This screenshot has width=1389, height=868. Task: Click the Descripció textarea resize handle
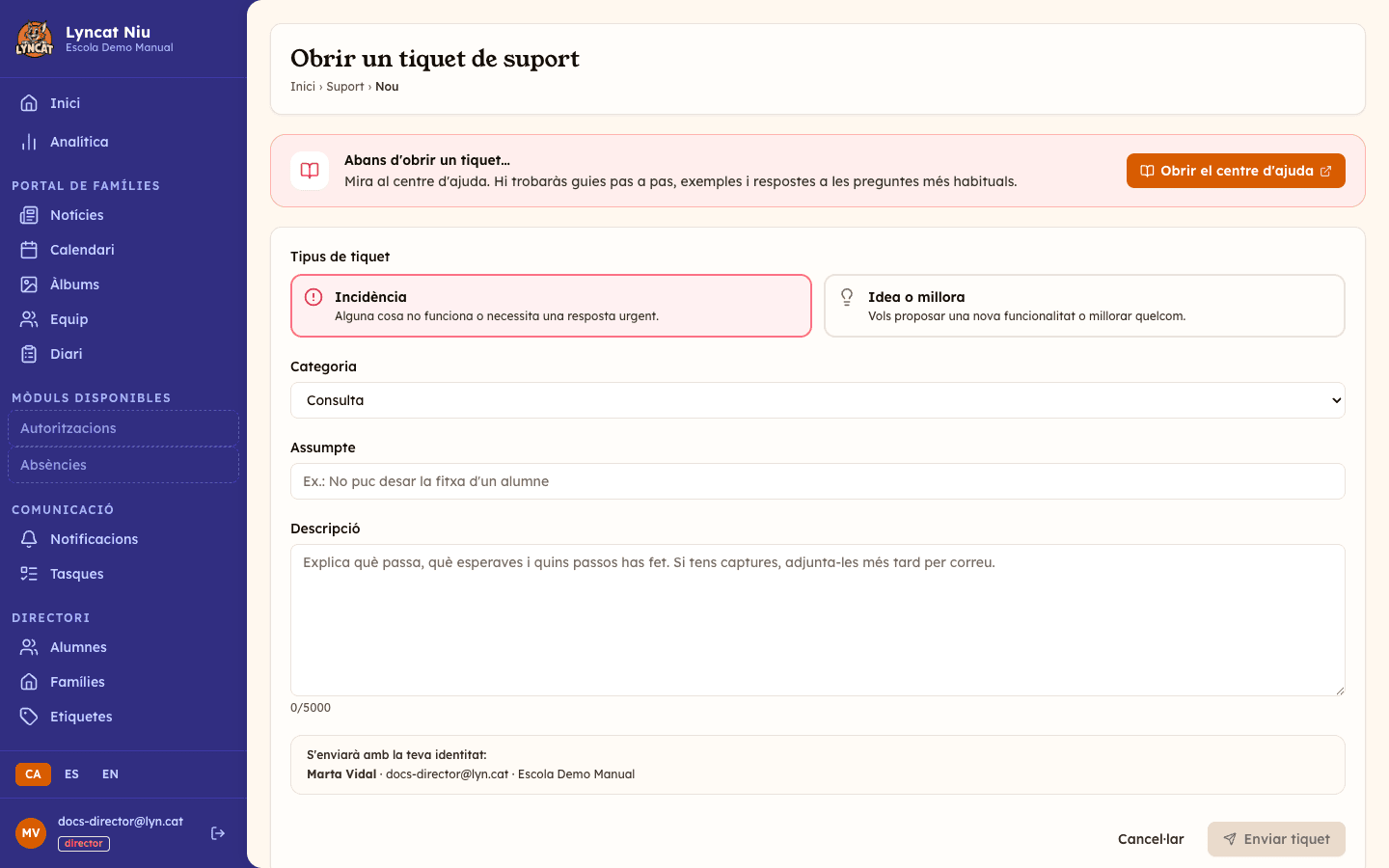point(1339,690)
